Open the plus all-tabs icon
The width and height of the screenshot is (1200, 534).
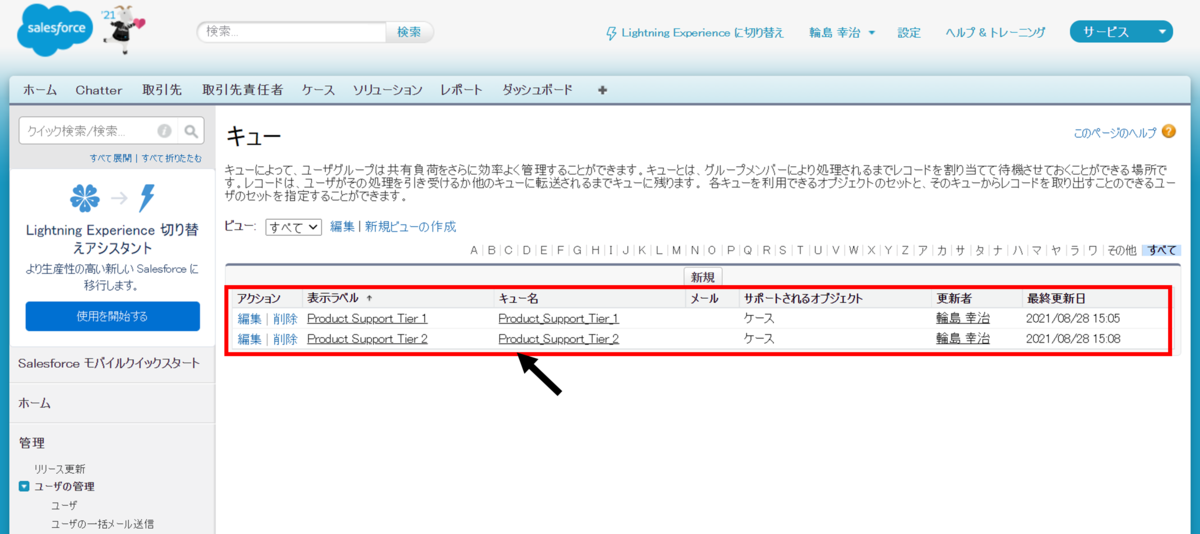[602, 90]
